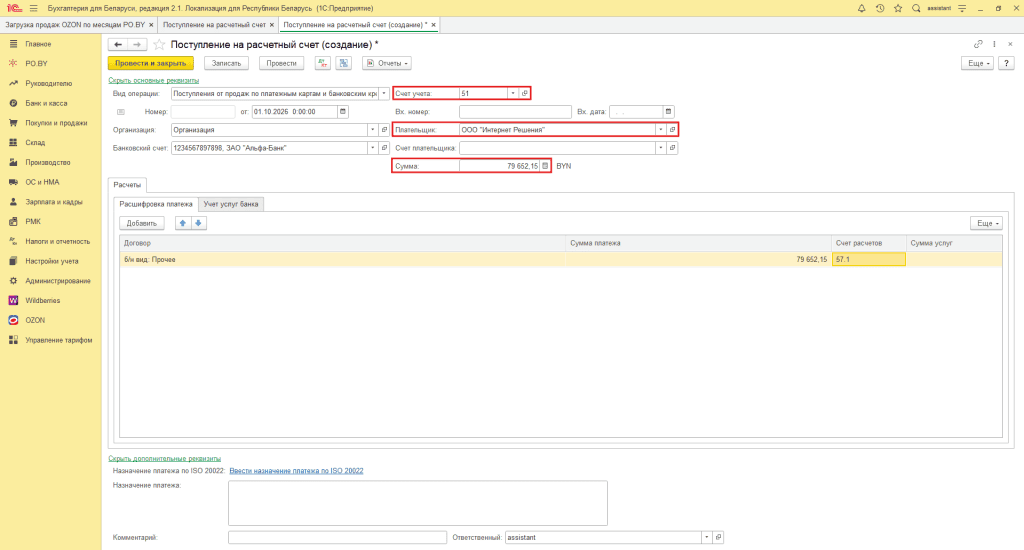Open OZON section in sidebar
Screen dimensions: 1024x550
(x=35, y=321)
